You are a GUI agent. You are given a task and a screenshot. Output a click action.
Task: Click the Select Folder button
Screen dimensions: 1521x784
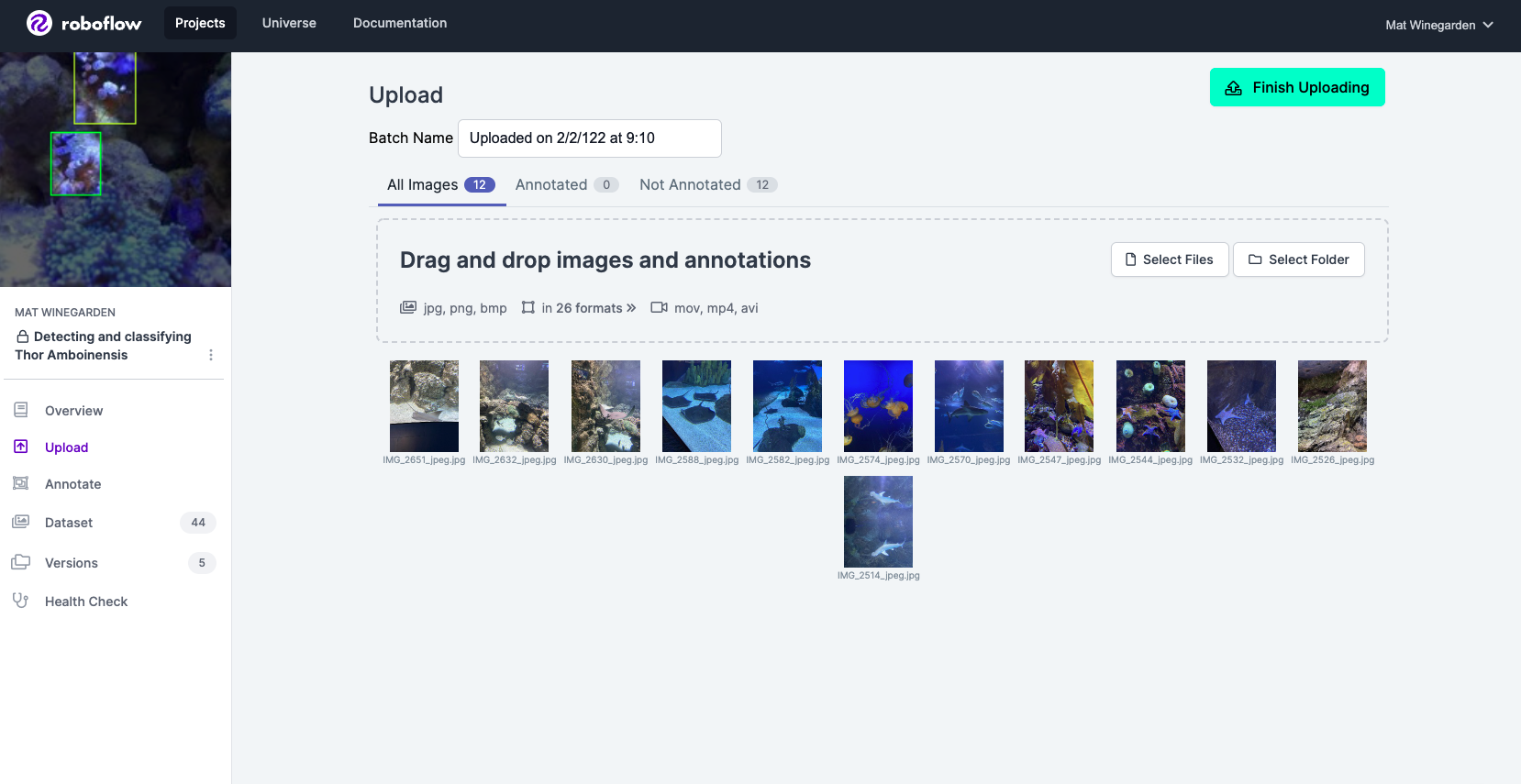pos(1298,259)
